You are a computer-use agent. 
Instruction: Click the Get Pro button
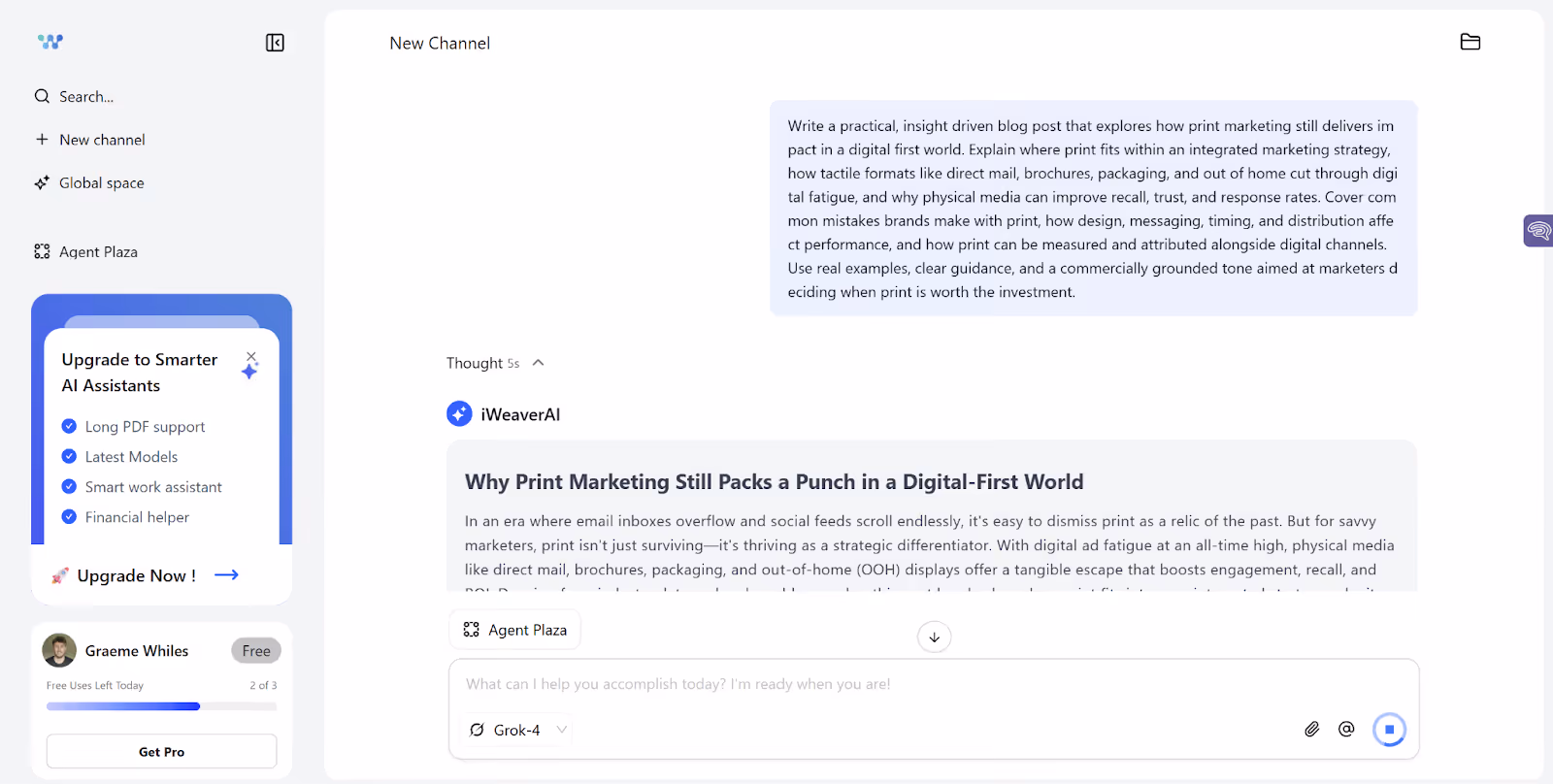pos(161,751)
